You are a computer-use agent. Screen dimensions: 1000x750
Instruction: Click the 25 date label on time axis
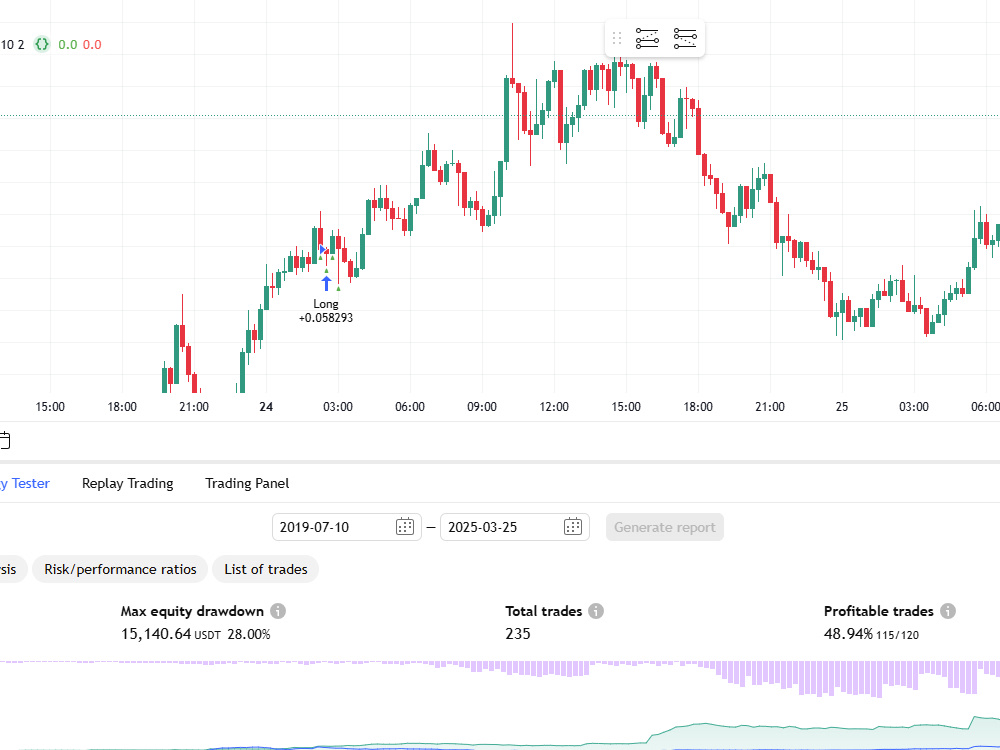click(842, 407)
